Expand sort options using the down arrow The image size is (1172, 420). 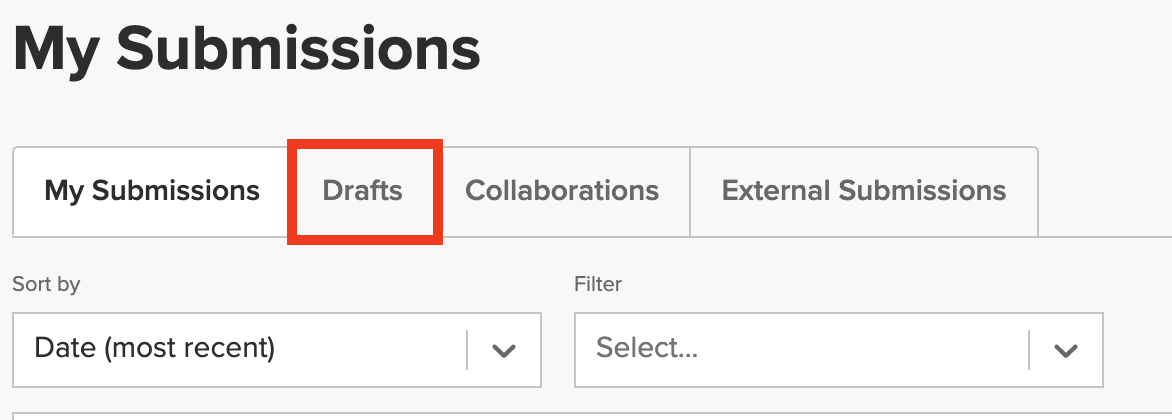[504, 350]
